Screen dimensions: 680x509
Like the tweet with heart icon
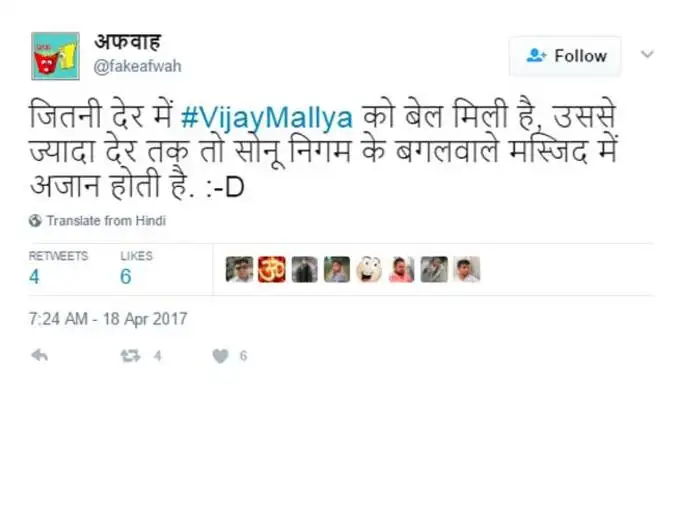tap(220, 356)
